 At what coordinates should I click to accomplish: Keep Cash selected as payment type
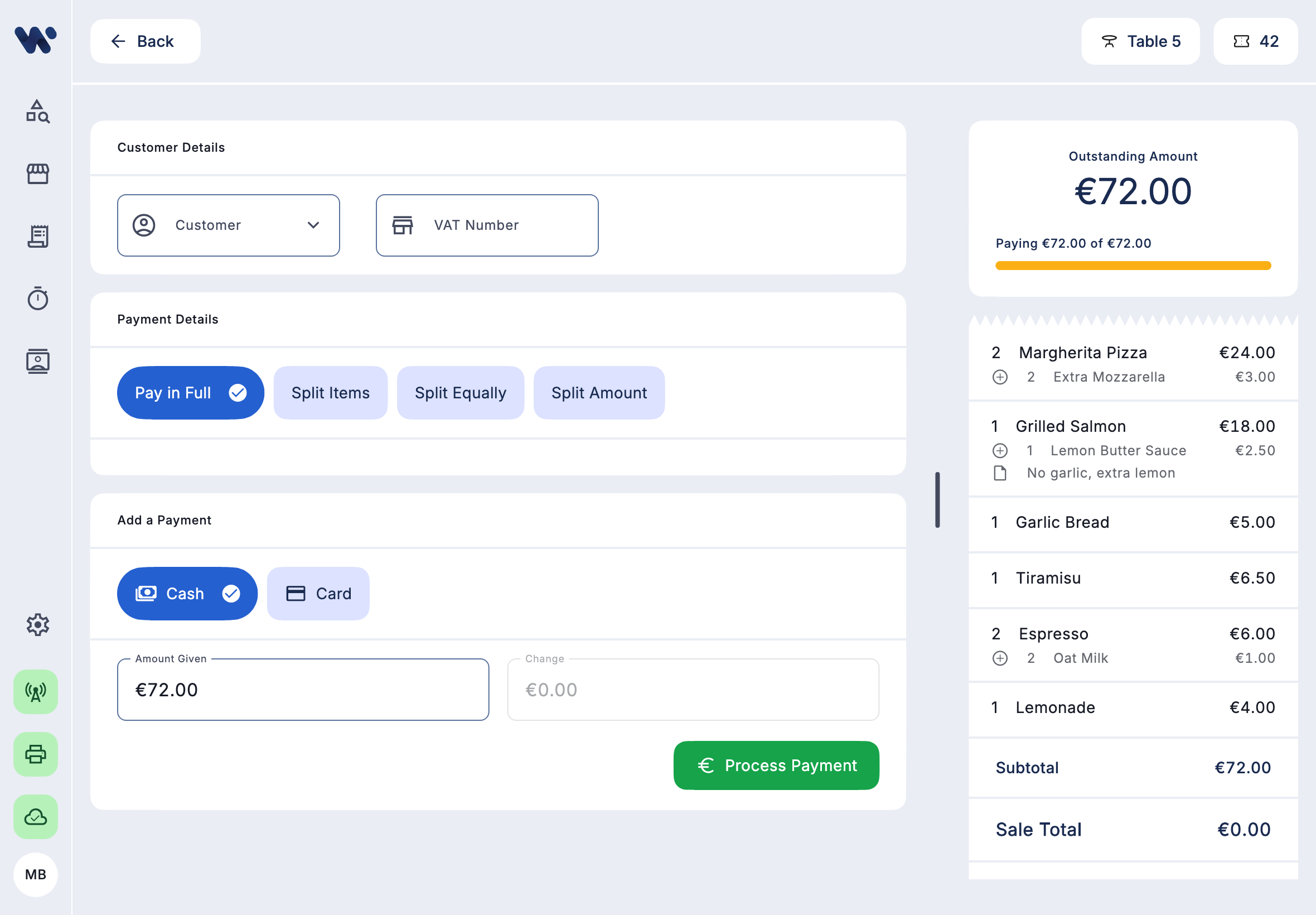(x=187, y=594)
